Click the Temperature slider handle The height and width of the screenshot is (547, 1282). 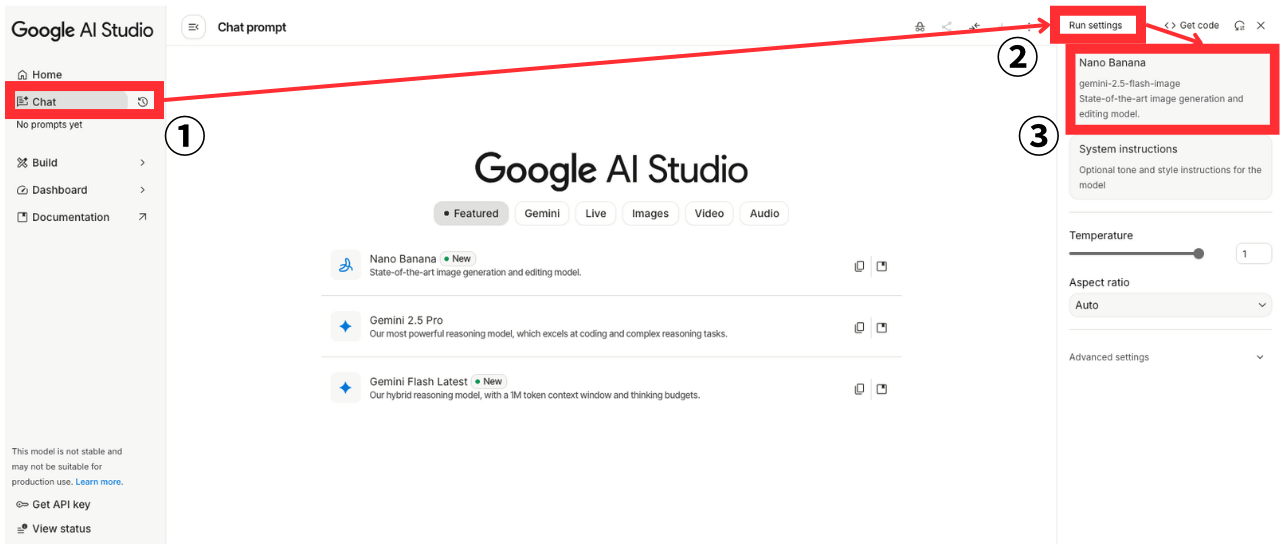tap(1199, 254)
